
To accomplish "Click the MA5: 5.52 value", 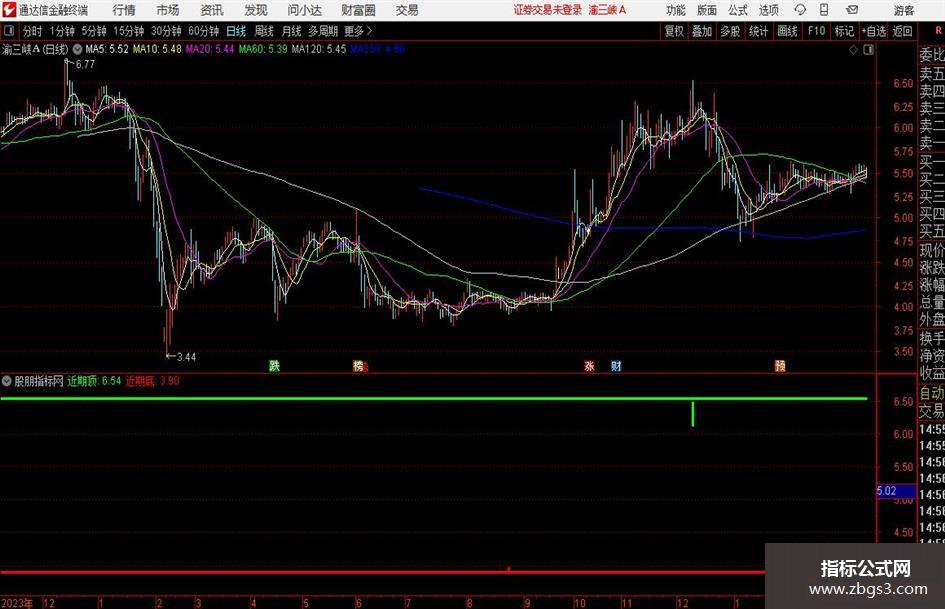I will [107, 49].
